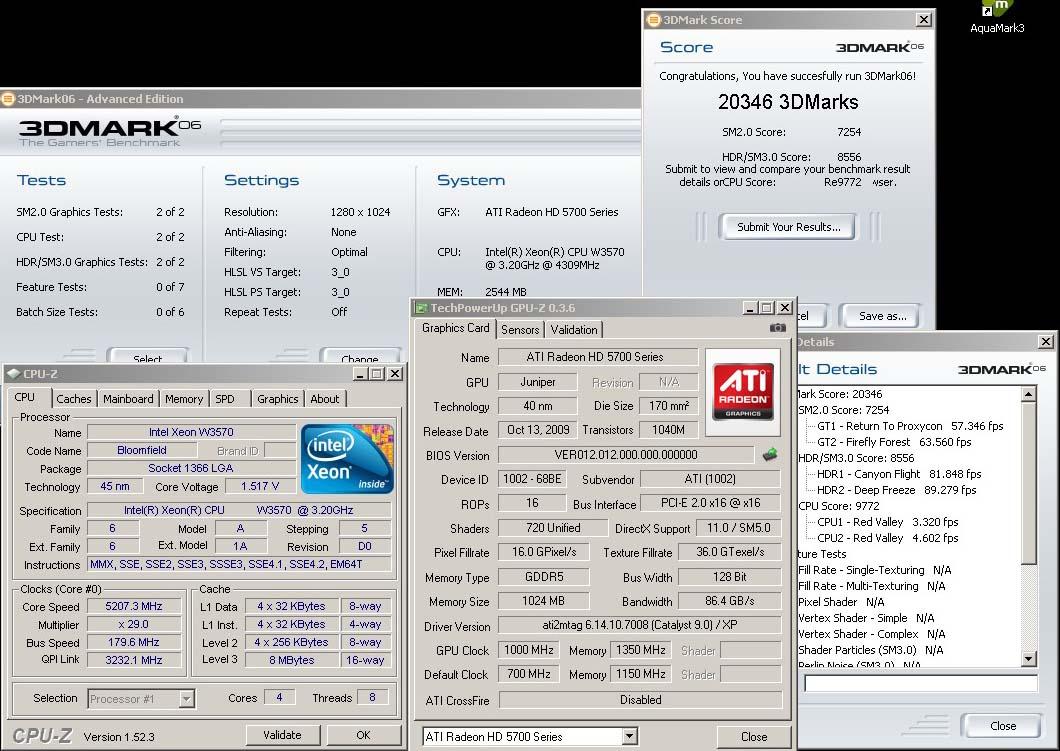Click the BIOS save chip icon in GPU-Z
Image resolution: width=1060 pixels, height=751 pixels.
[x=769, y=455]
